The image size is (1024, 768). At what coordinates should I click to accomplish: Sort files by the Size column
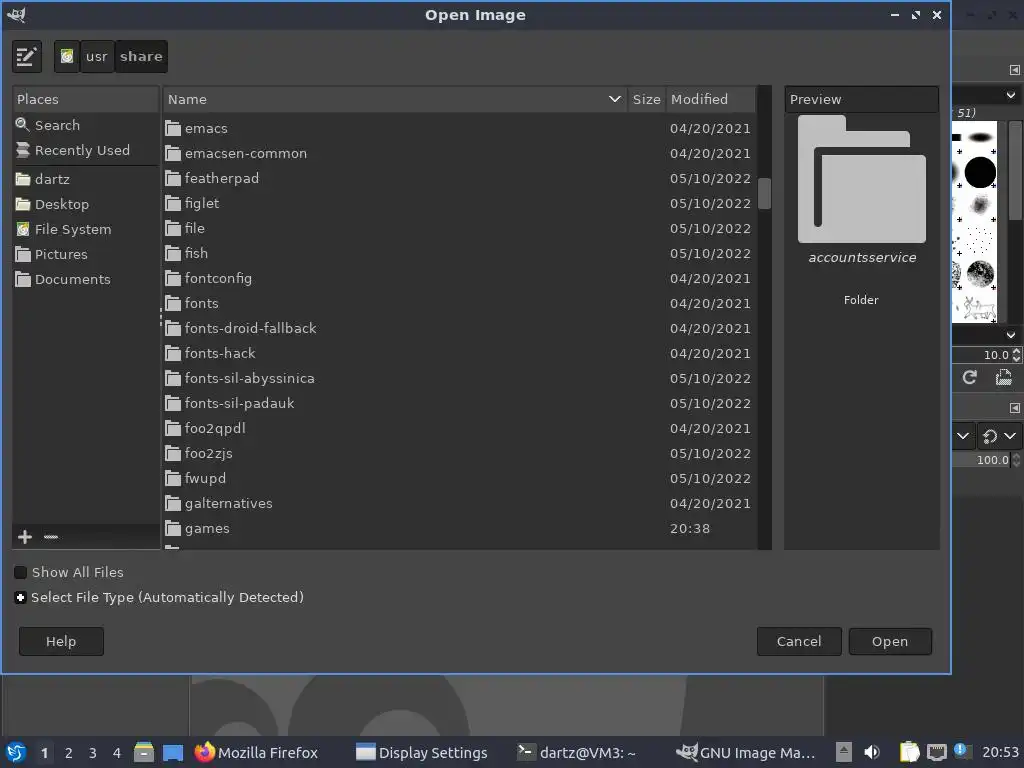[647, 99]
